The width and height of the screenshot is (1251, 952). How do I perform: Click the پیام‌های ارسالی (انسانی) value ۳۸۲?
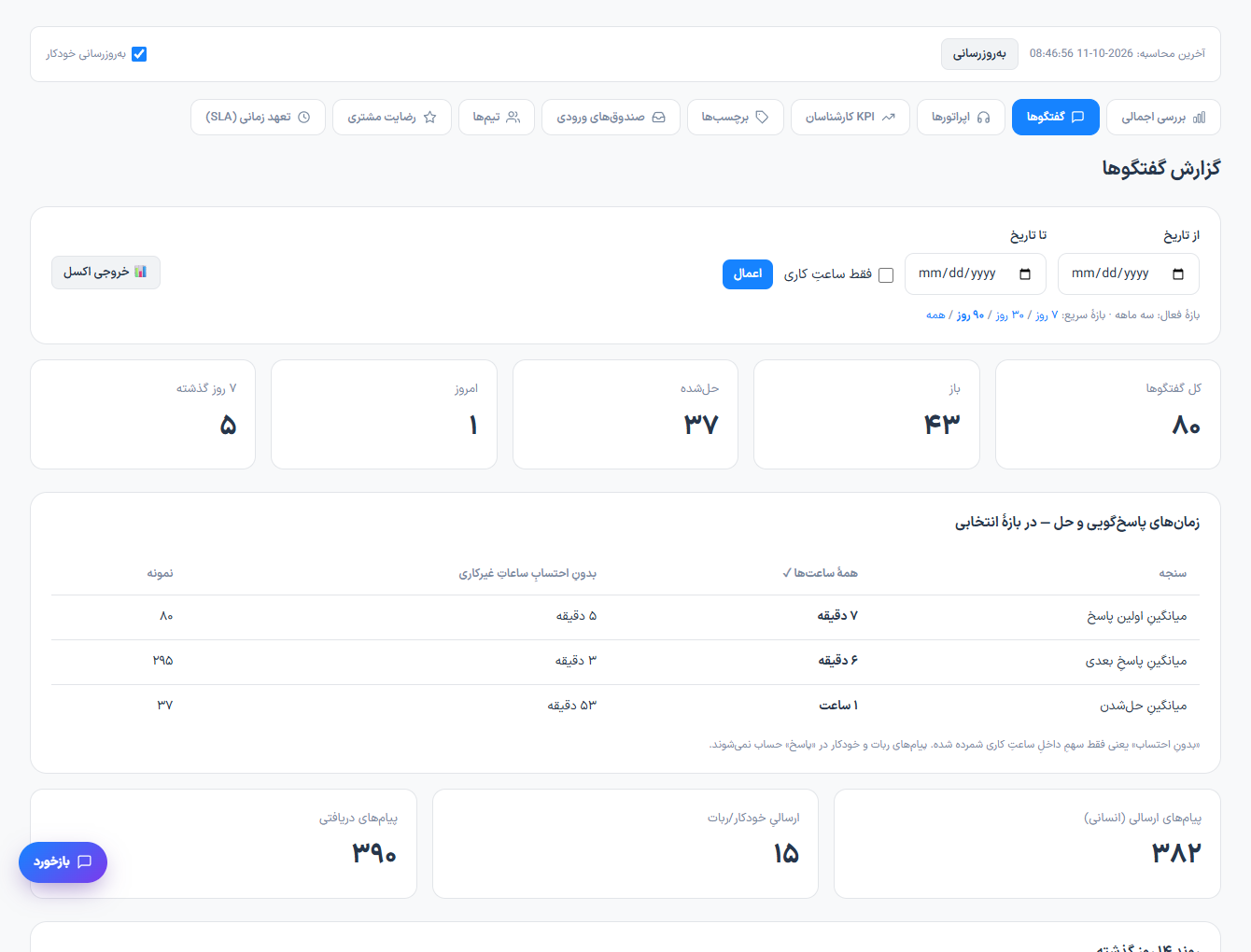tap(1176, 853)
